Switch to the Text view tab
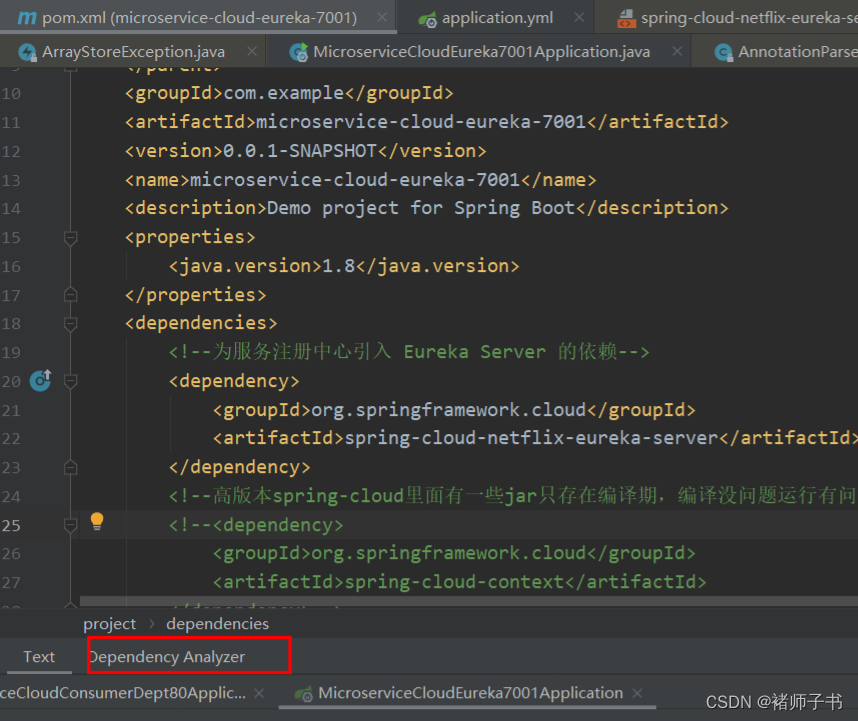 coord(39,656)
